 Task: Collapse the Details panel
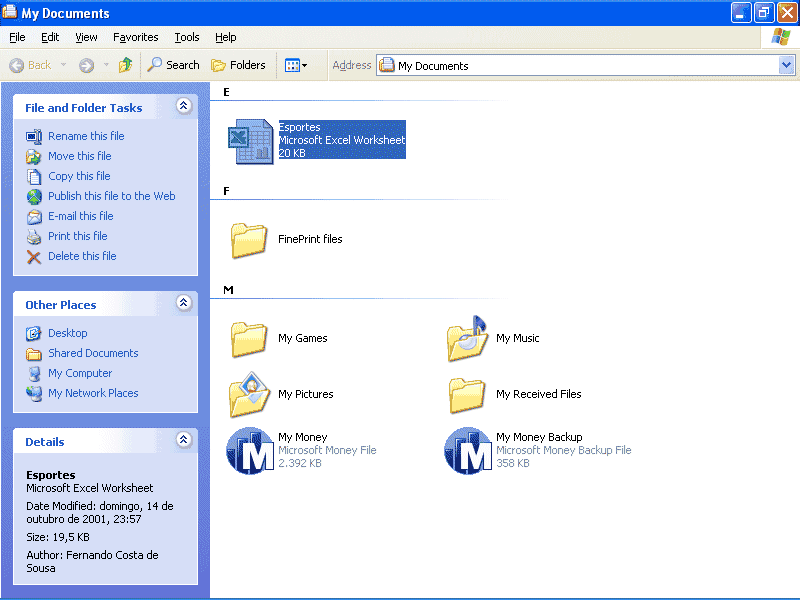[183, 440]
